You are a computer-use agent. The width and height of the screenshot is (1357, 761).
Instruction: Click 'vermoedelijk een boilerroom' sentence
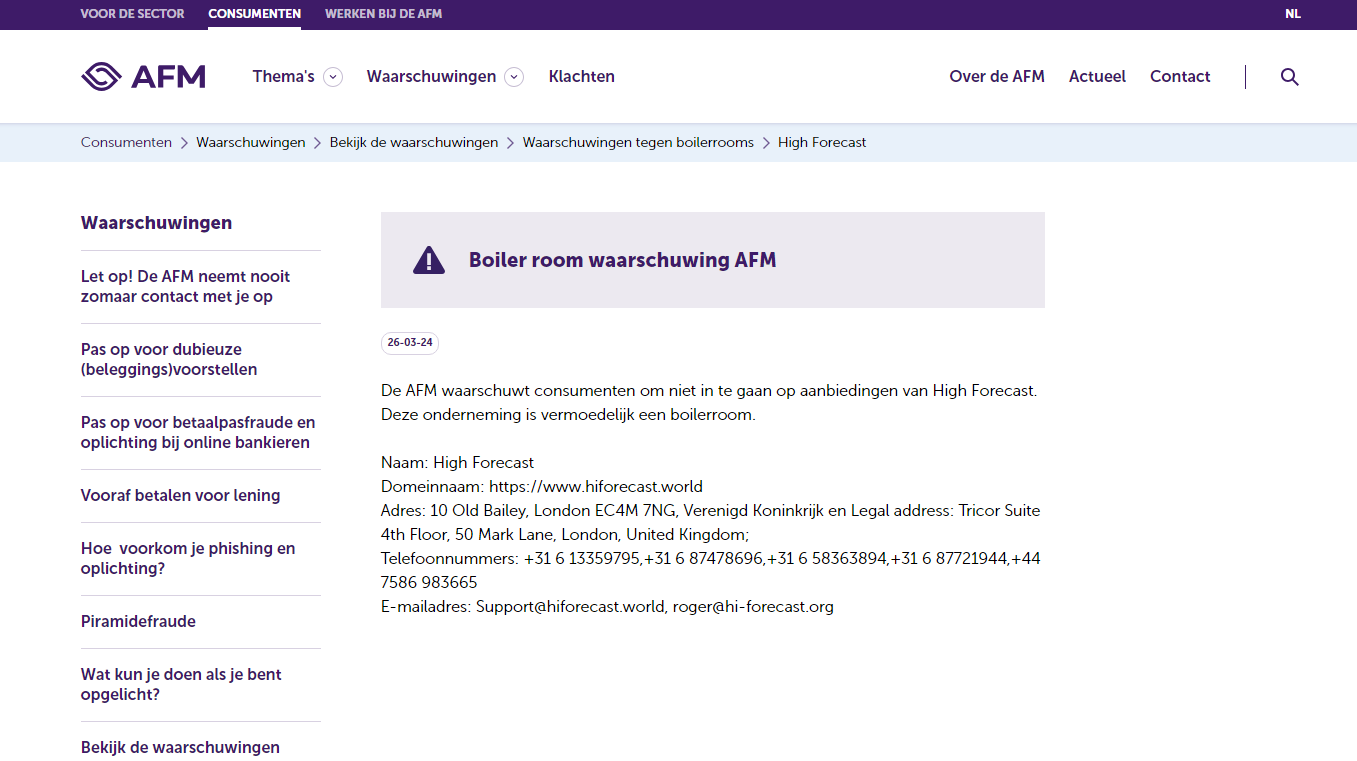point(568,415)
